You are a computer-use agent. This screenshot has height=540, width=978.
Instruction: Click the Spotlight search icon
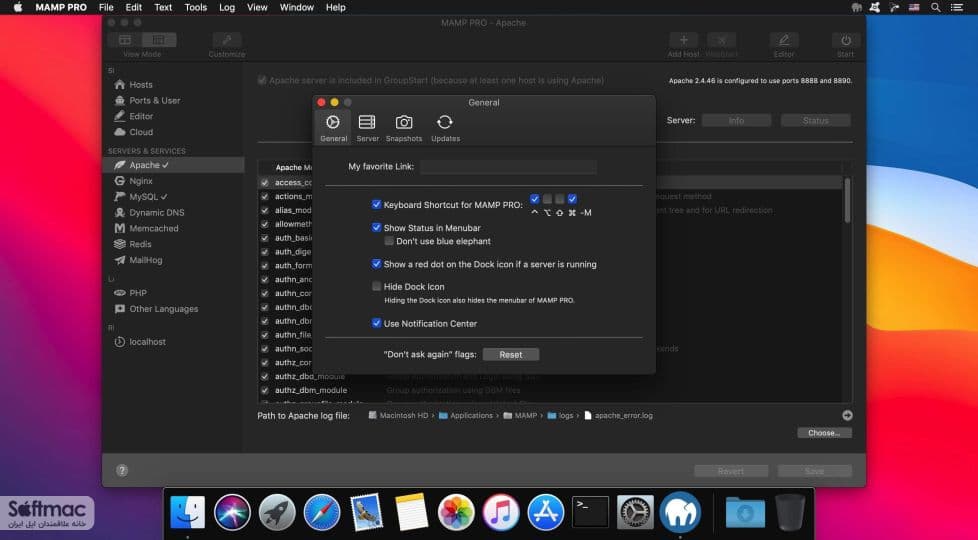936,7
